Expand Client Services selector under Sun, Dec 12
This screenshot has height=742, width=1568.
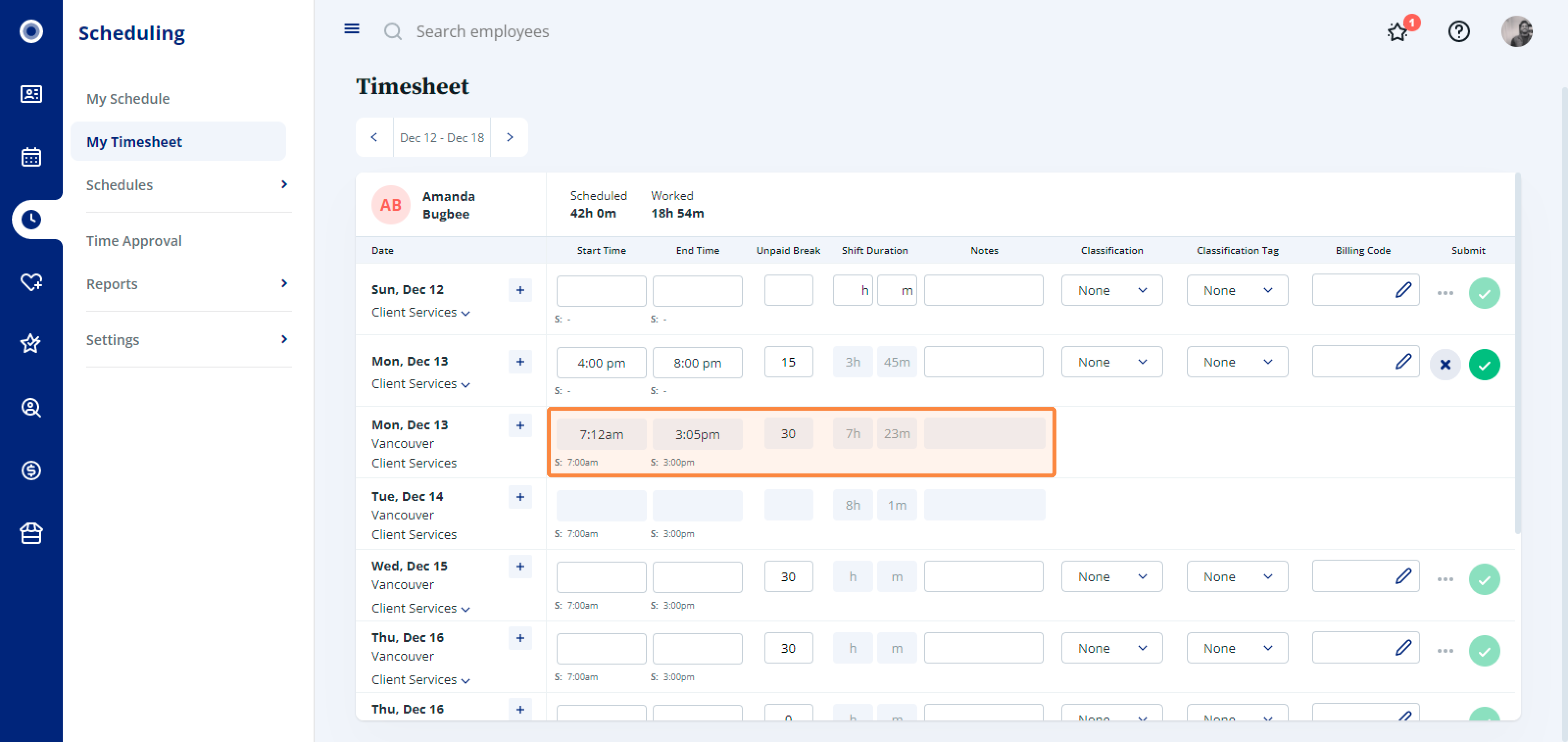[420, 312]
